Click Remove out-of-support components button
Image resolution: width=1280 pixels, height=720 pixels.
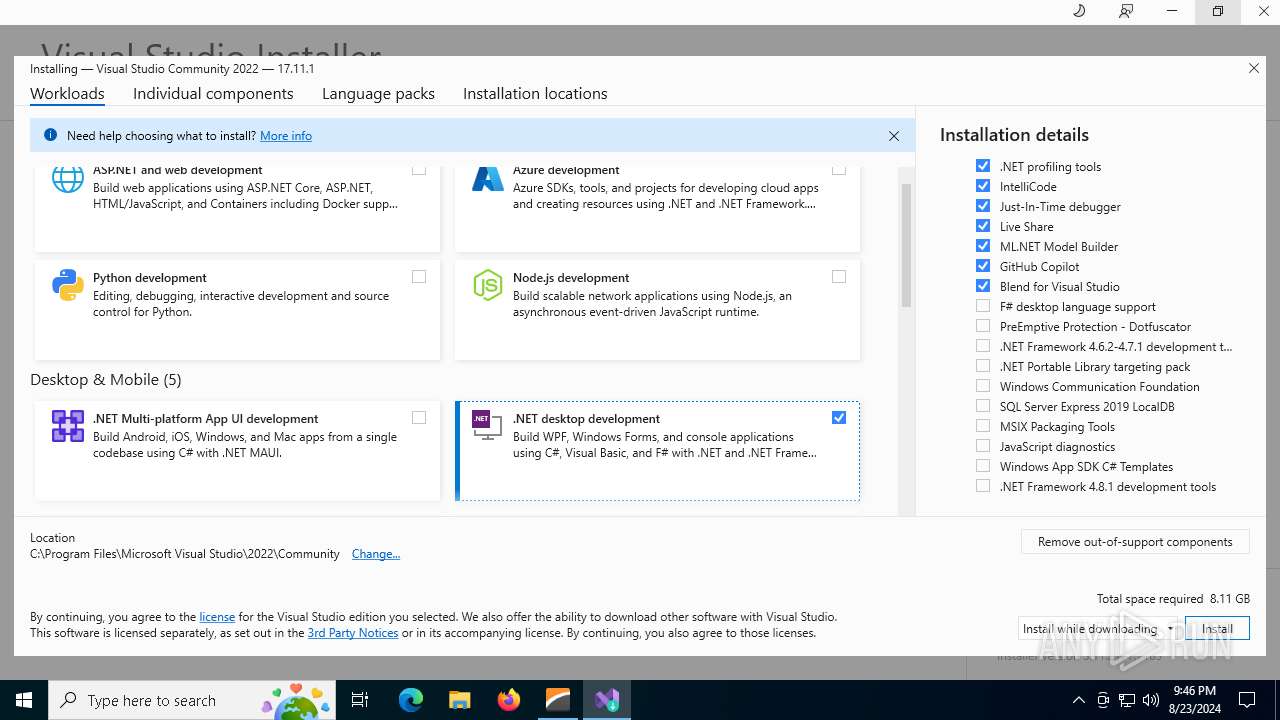[1135, 542]
